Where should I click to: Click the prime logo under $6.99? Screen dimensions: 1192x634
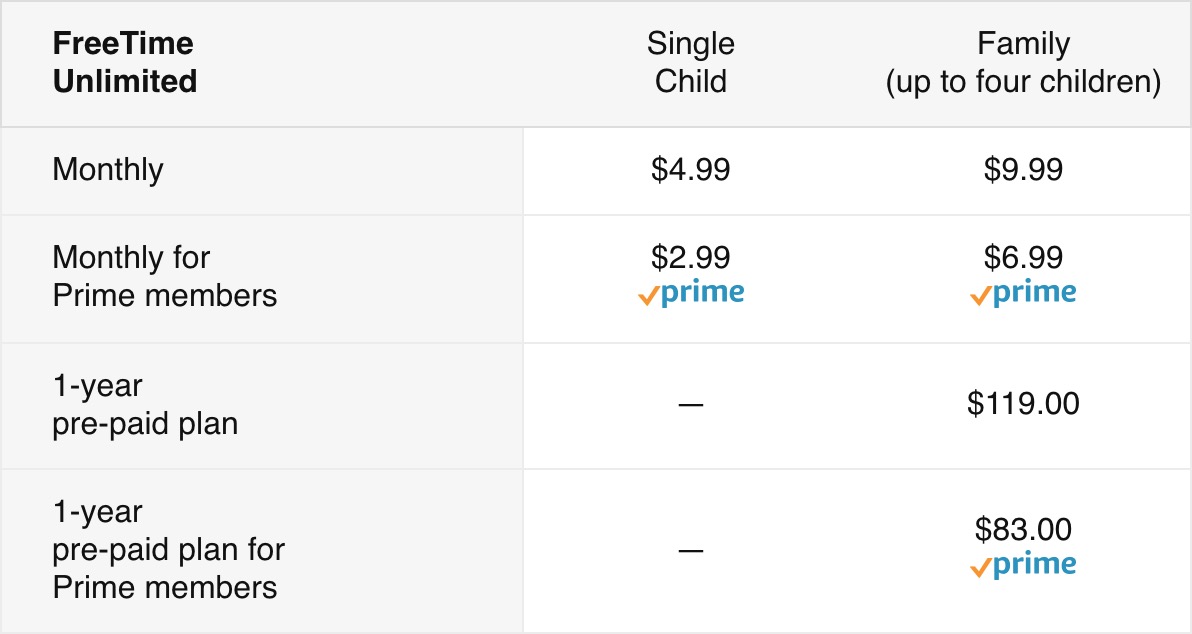tap(1023, 293)
